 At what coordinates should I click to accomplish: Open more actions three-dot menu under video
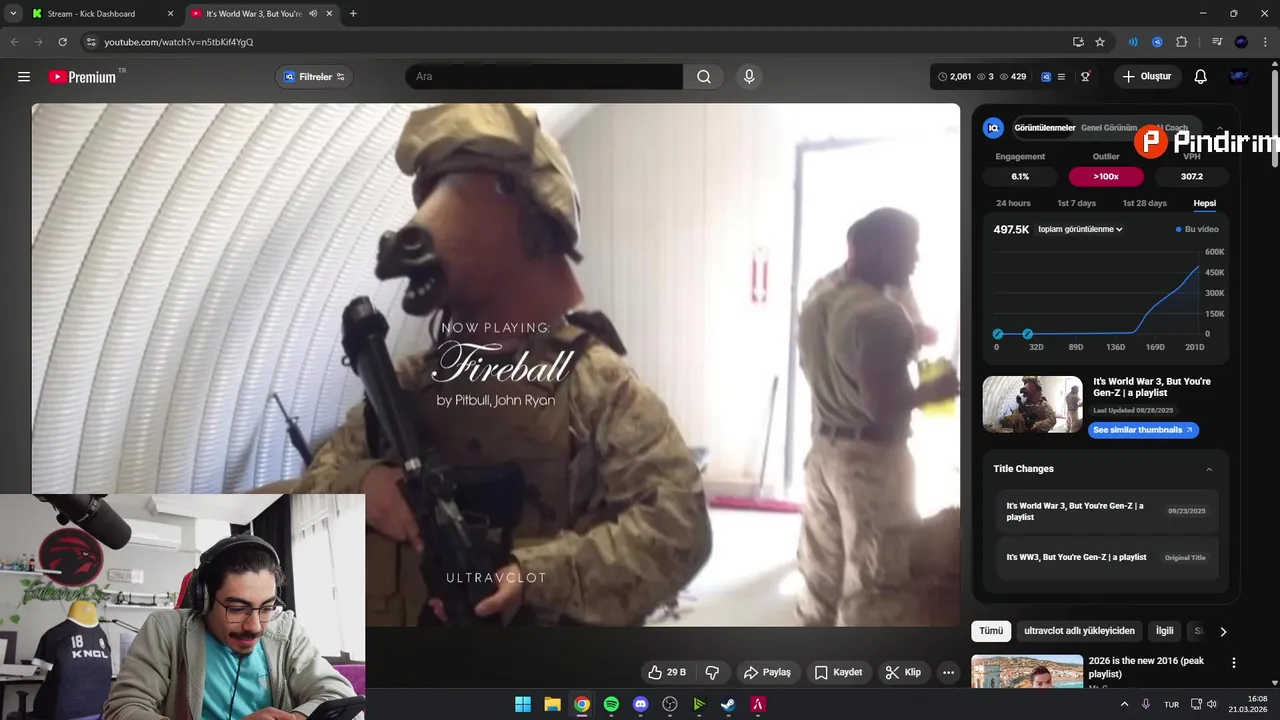(948, 672)
